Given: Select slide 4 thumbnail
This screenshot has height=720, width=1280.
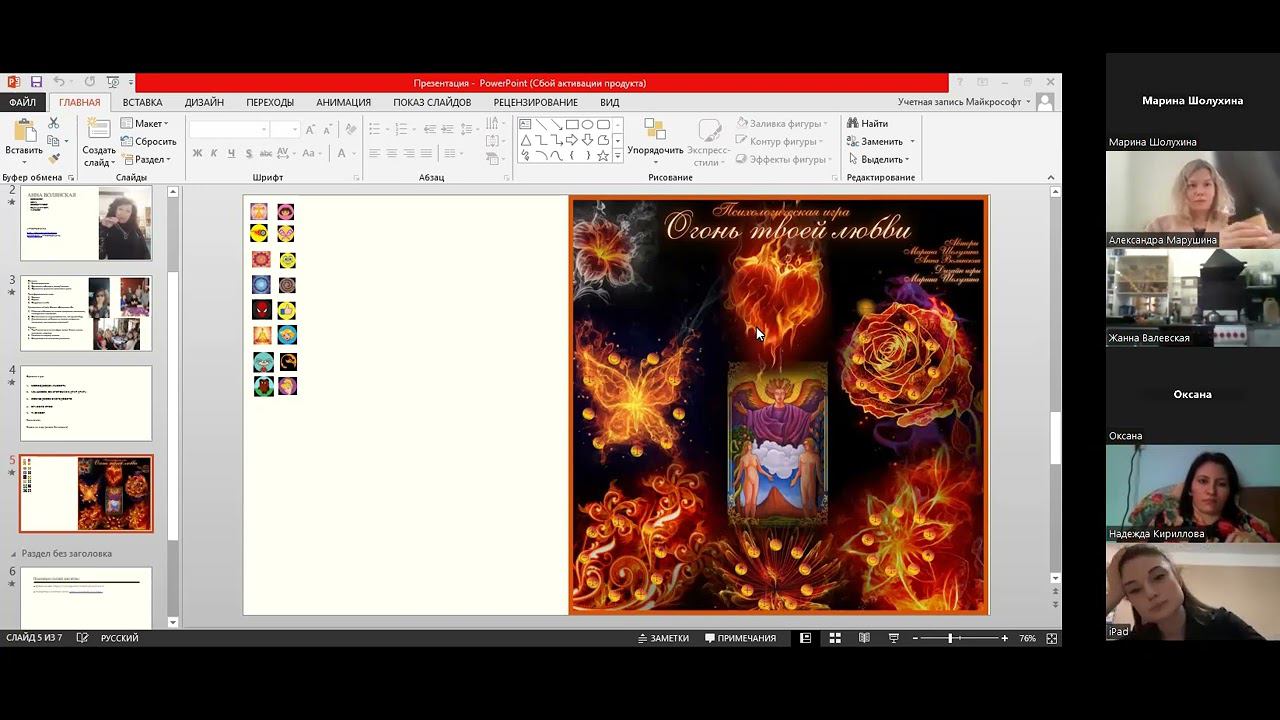Looking at the screenshot, I should pos(86,403).
